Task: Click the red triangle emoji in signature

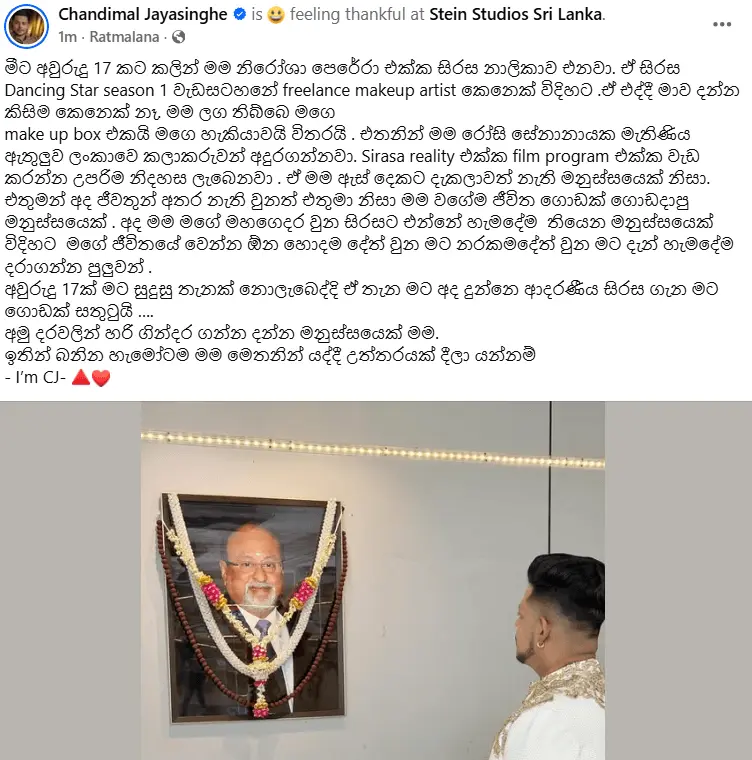Action: [80, 377]
